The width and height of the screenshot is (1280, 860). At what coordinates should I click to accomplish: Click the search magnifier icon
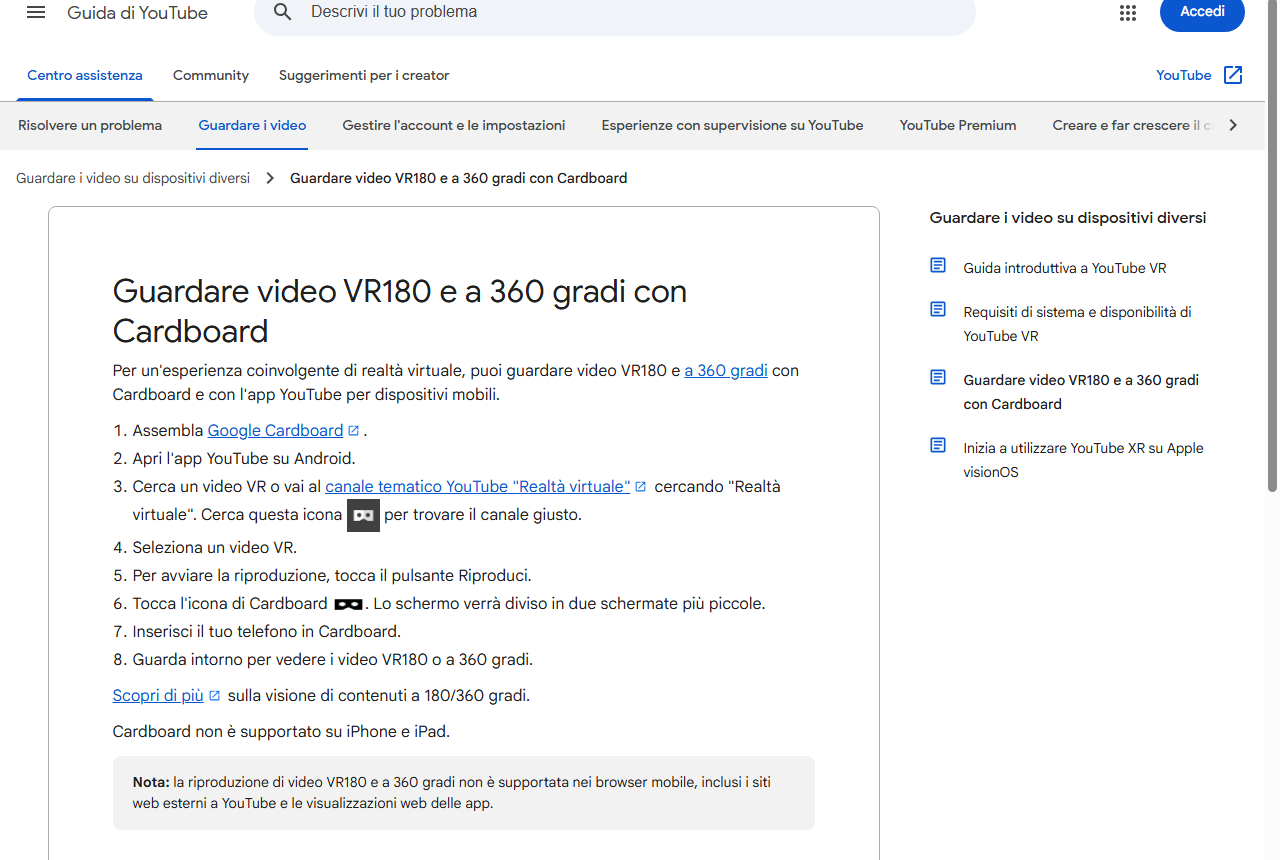tap(283, 12)
